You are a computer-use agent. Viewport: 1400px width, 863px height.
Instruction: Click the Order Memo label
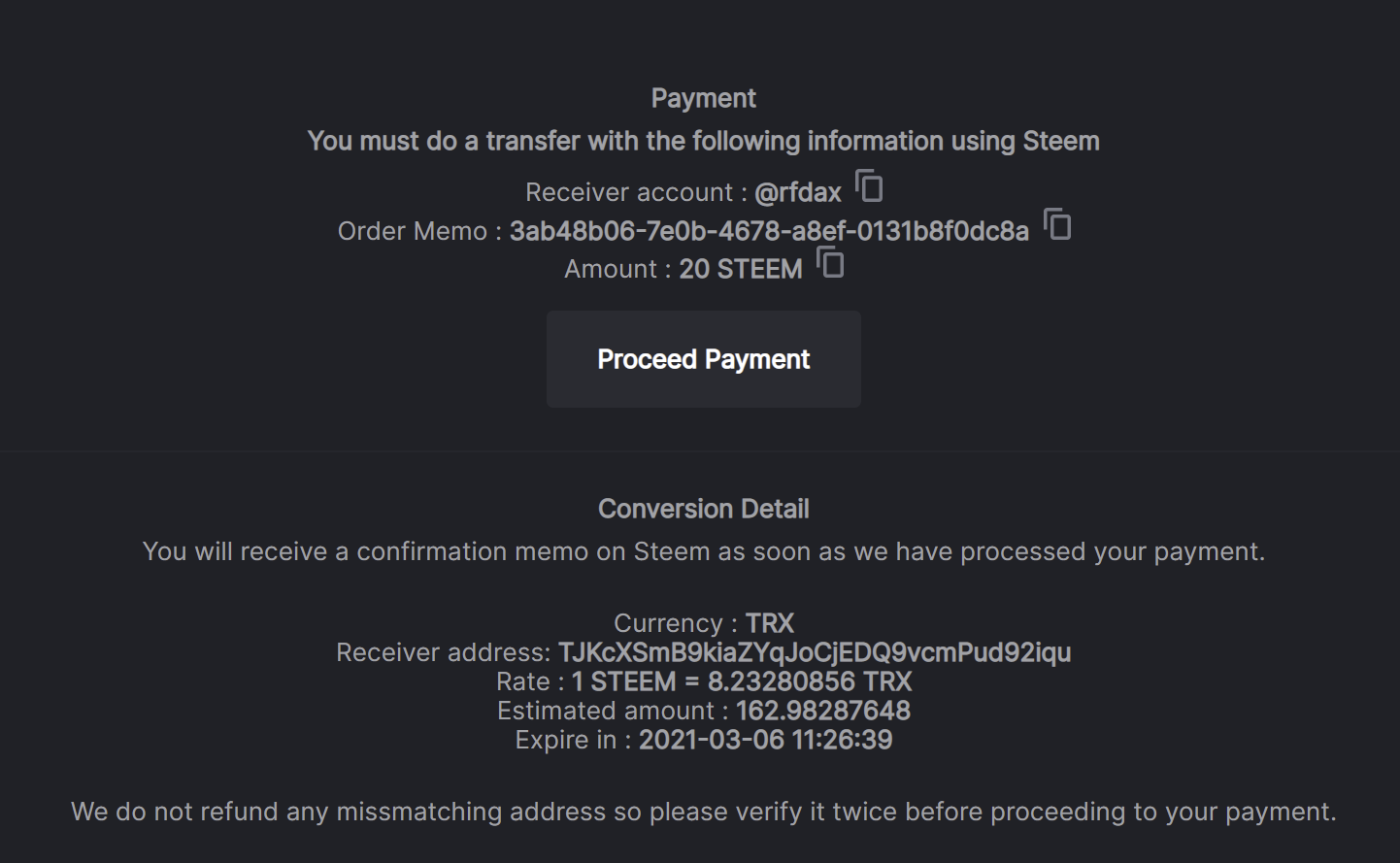412,231
